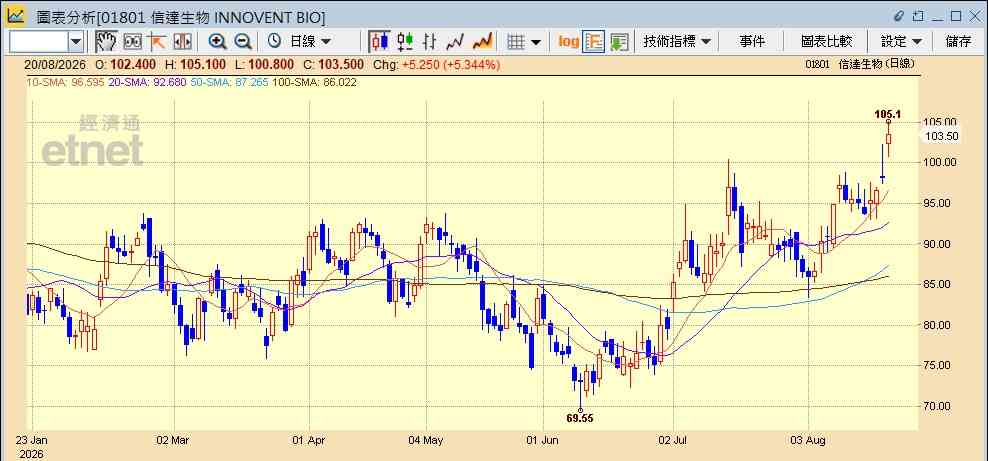Expand the stock code combo box arrow
The height and width of the screenshot is (461, 988).
pyautogui.click(x=76, y=42)
